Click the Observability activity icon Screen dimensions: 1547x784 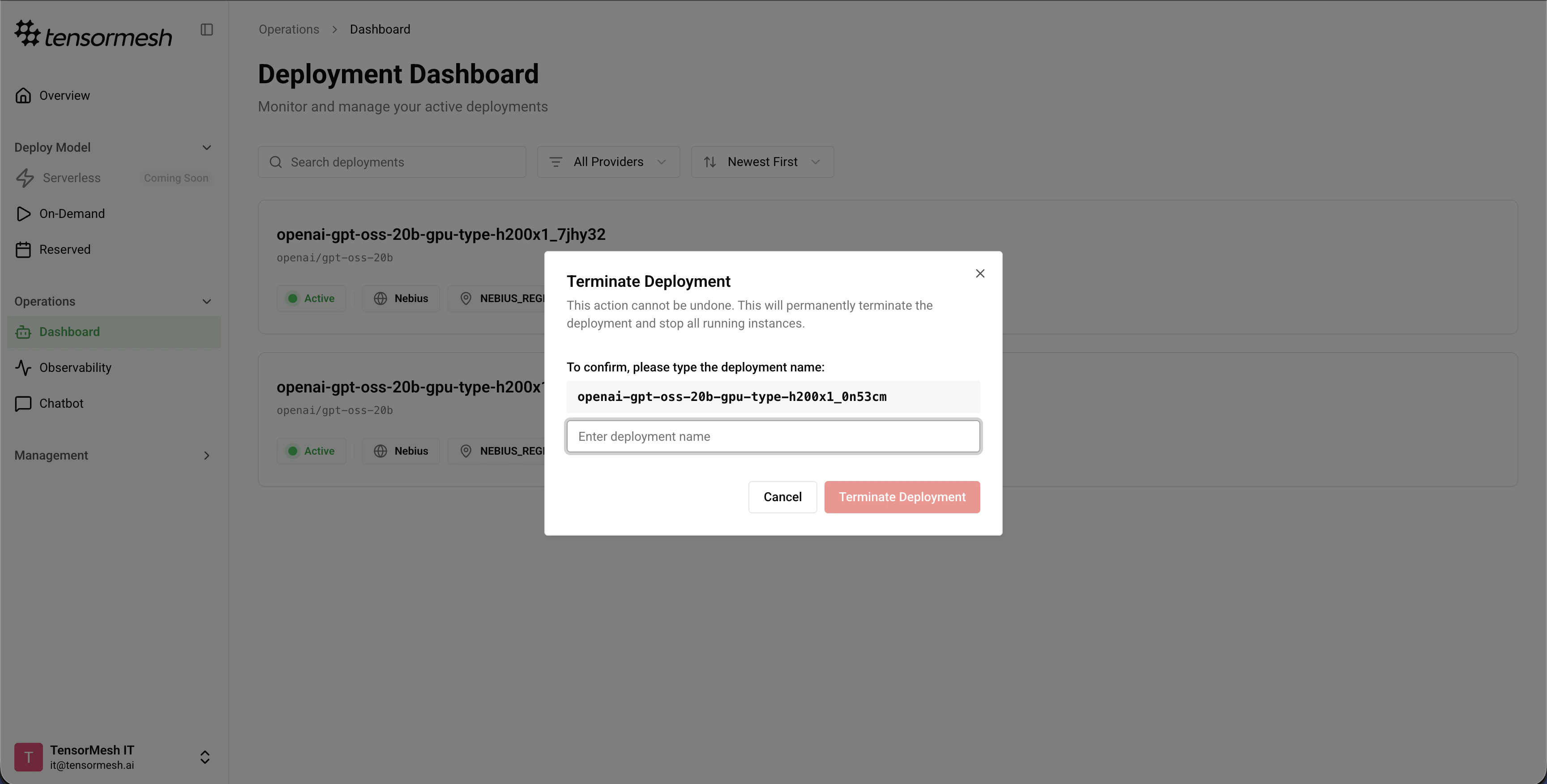coord(23,367)
